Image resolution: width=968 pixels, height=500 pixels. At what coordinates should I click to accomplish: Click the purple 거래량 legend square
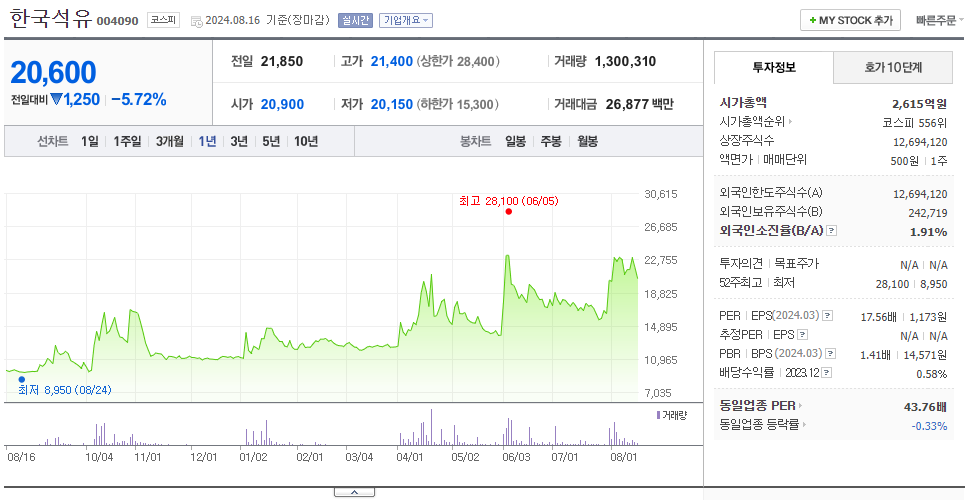click(x=659, y=415)
